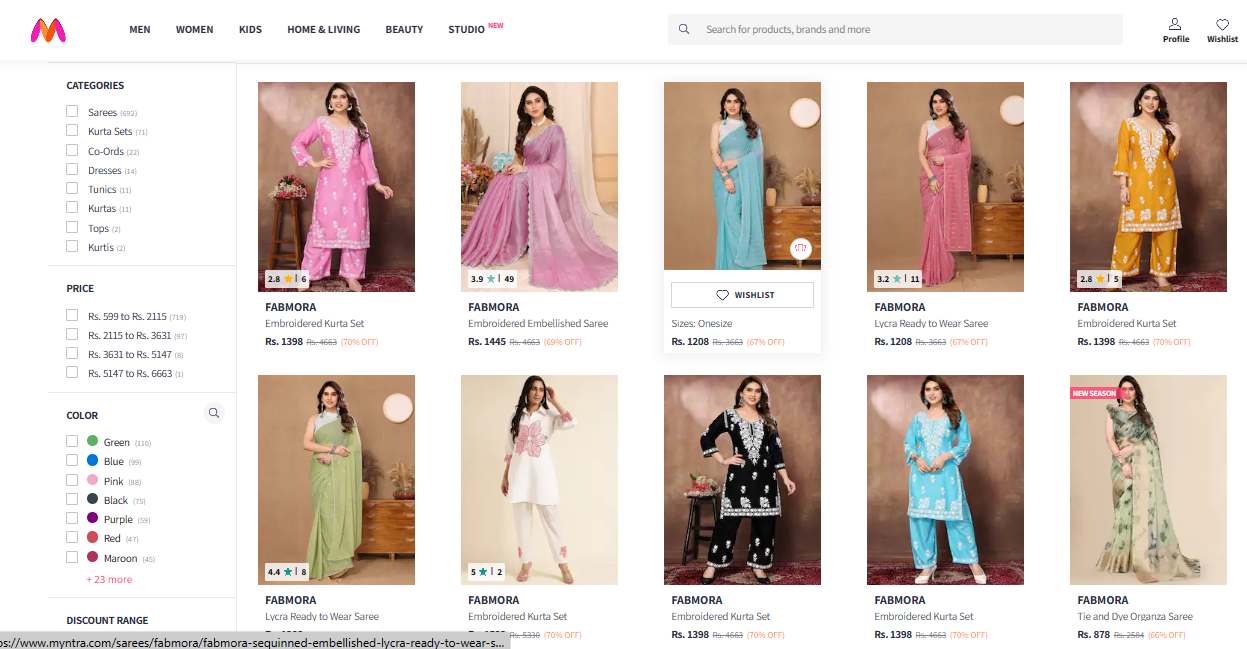
Task: Click the Rs. 878 price text
Action: click(1093, 635)
